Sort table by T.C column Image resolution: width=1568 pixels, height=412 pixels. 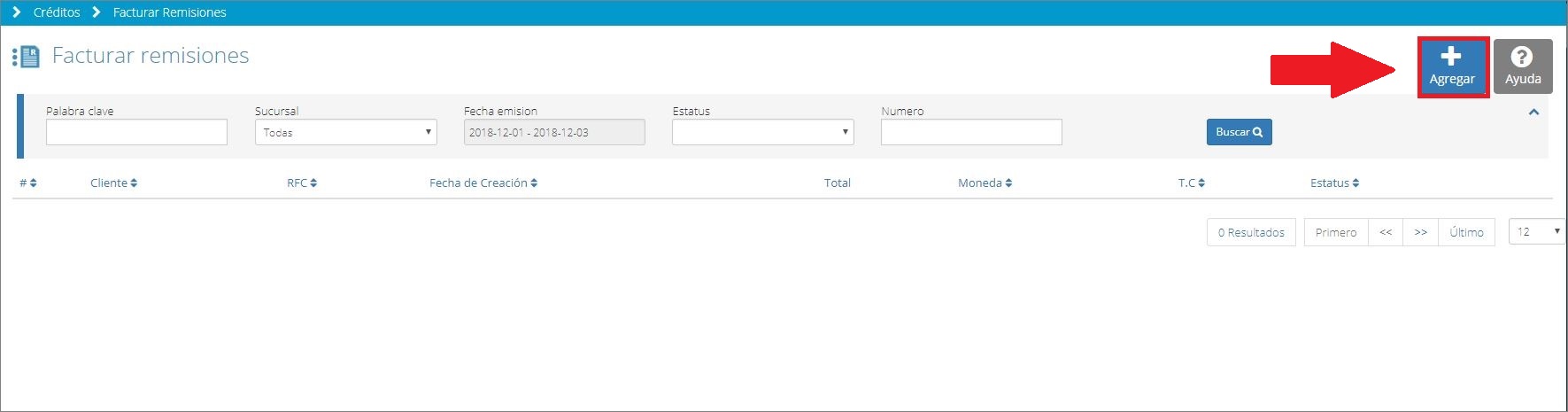coord(1191,183)
